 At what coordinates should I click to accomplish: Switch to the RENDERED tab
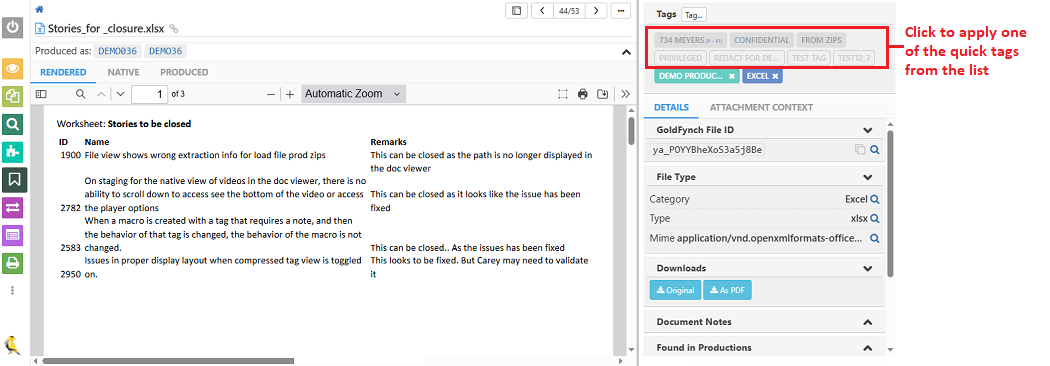[x=63, y=72]
